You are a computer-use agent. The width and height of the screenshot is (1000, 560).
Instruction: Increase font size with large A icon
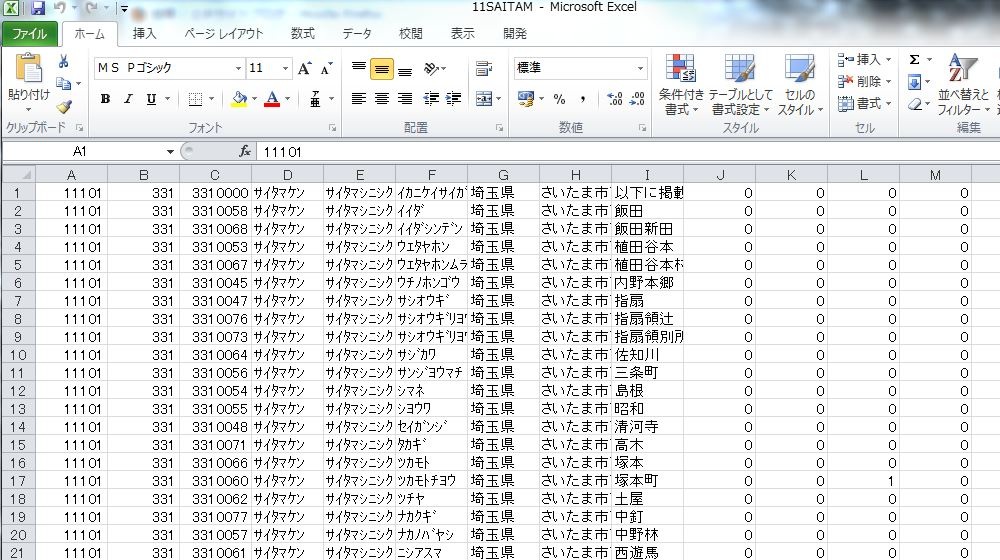coord(304,68)
